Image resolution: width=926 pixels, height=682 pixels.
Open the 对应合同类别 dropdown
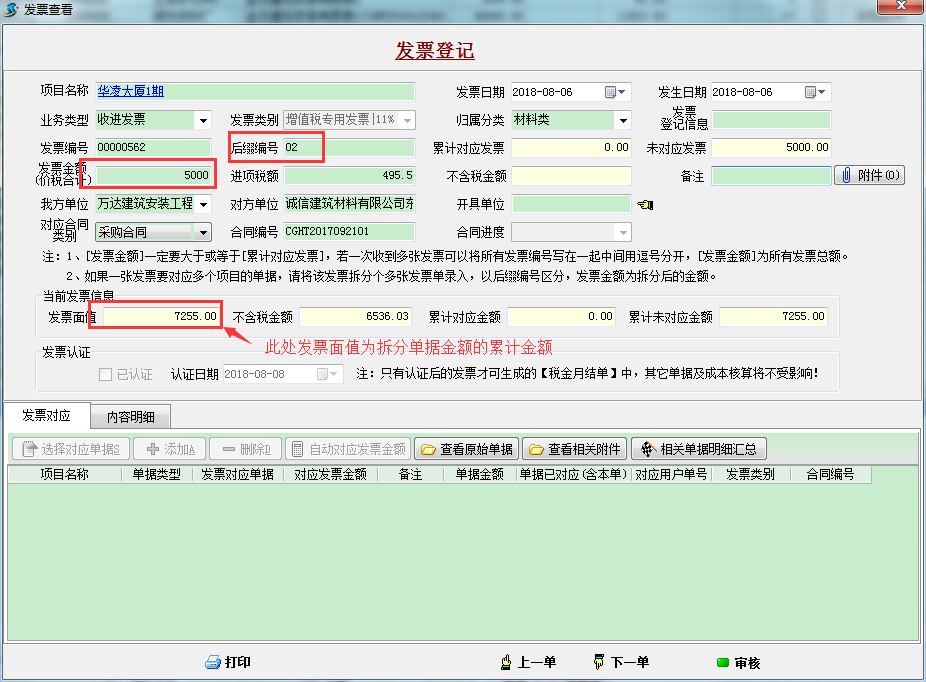(203, 232)
